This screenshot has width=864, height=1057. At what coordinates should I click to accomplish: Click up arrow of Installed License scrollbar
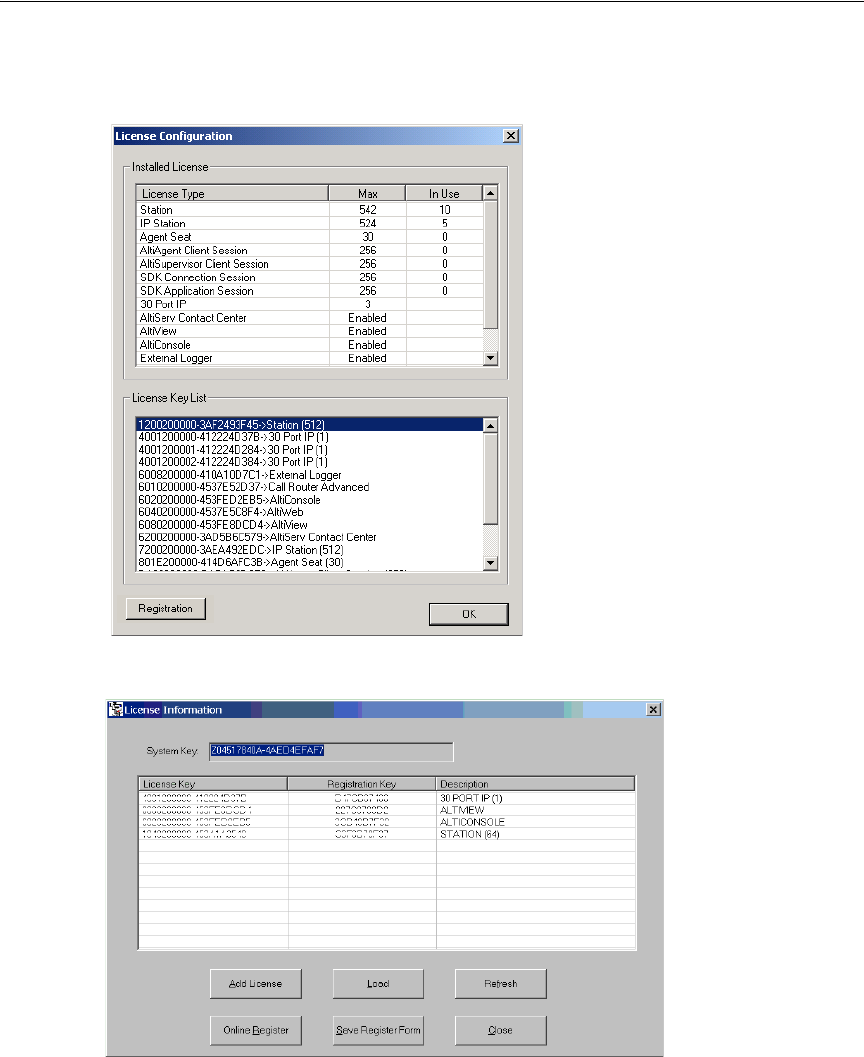click(x=491, y=193)
